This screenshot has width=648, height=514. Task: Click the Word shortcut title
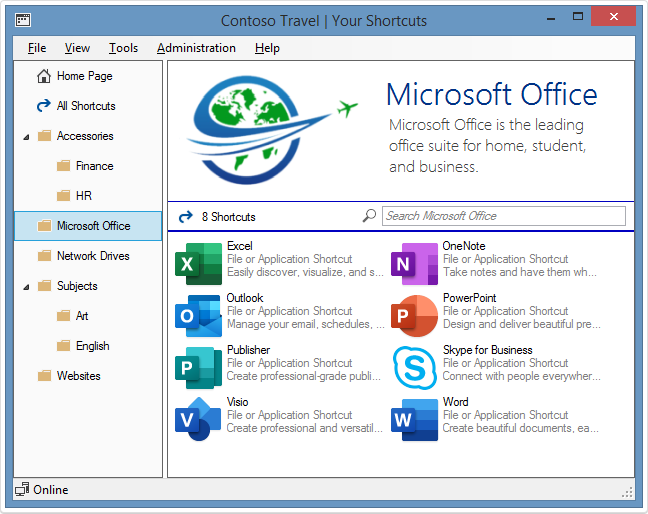pos(455,402)
